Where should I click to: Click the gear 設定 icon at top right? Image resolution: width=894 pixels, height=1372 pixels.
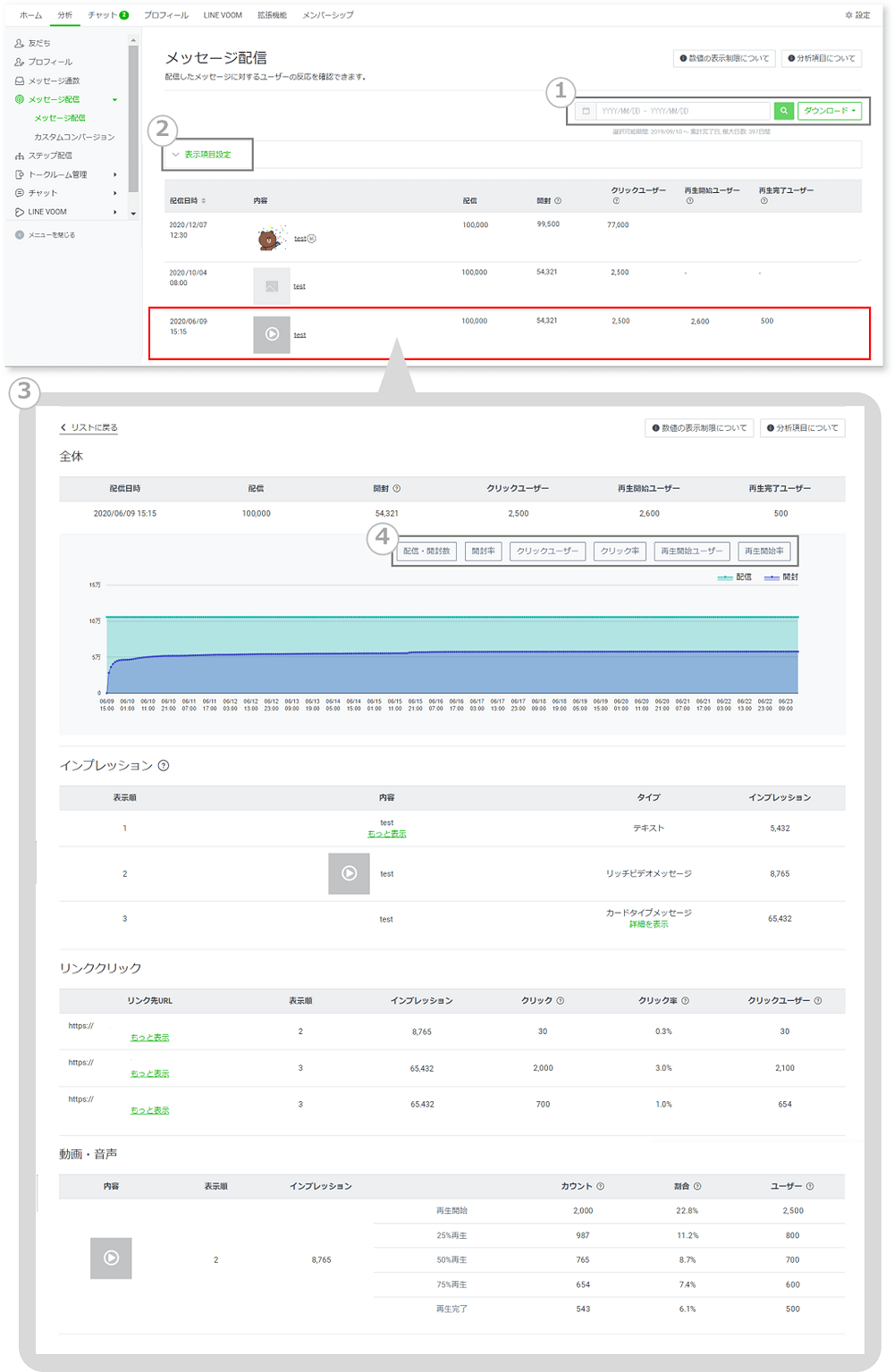click(848, 15)
